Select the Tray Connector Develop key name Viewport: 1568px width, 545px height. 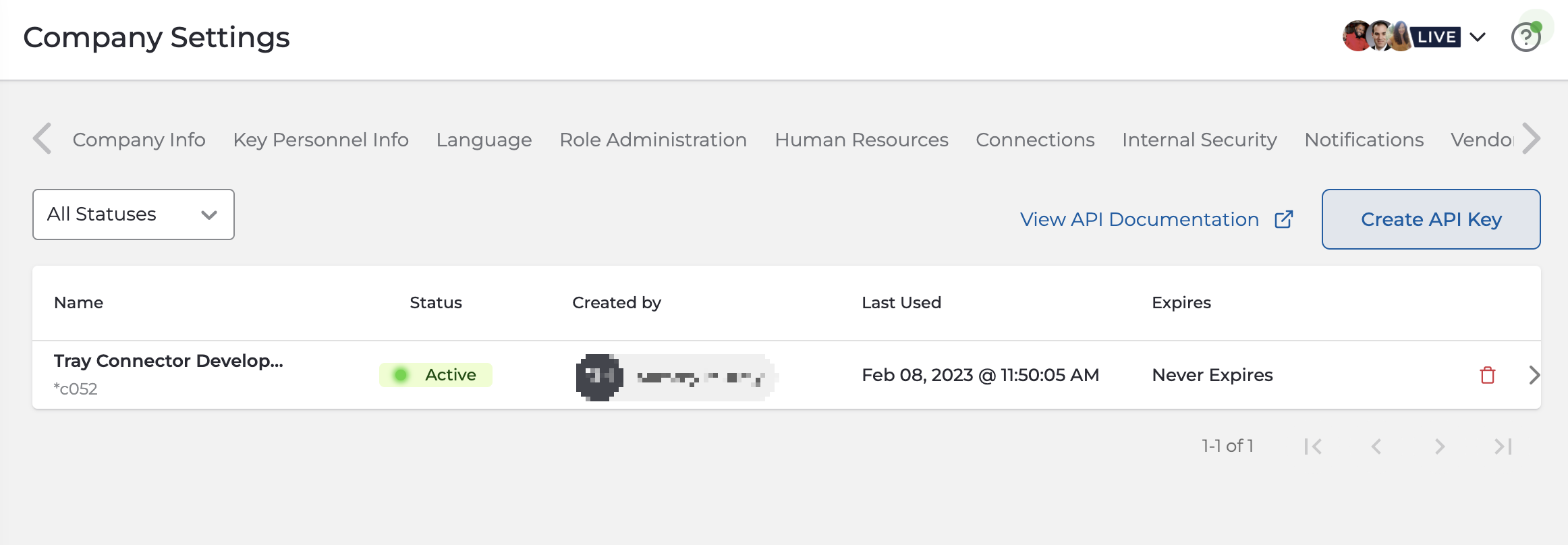tap(169, 361)
